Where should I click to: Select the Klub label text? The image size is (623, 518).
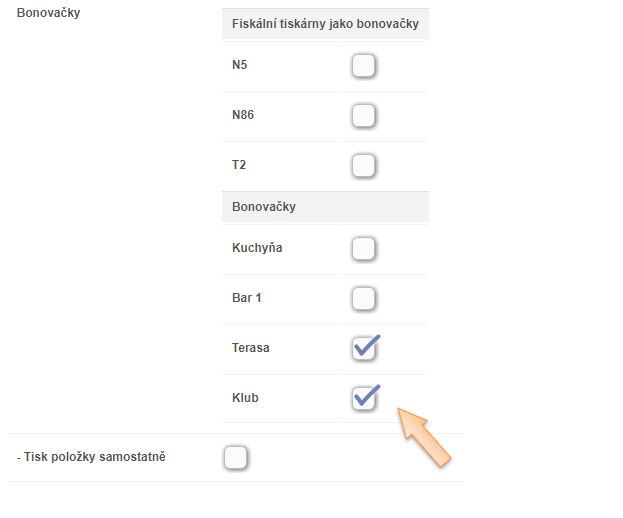tap(245, 398)
